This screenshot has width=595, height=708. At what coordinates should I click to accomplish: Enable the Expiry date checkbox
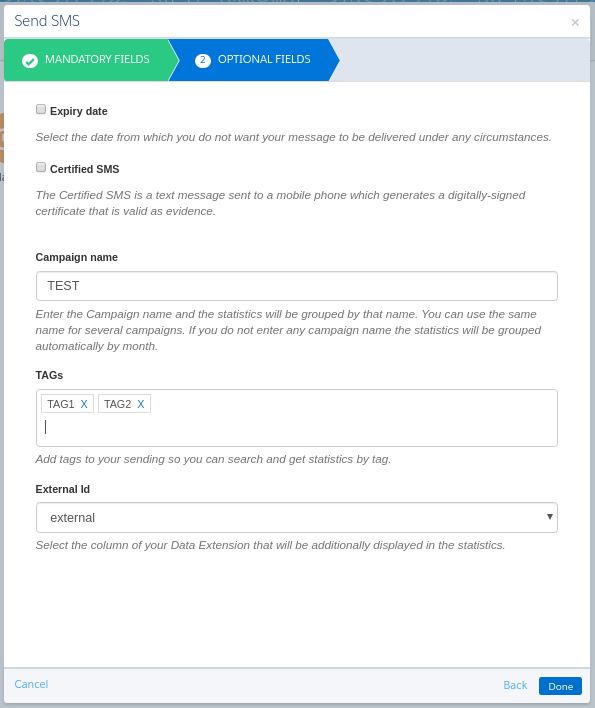pos(41,109)
